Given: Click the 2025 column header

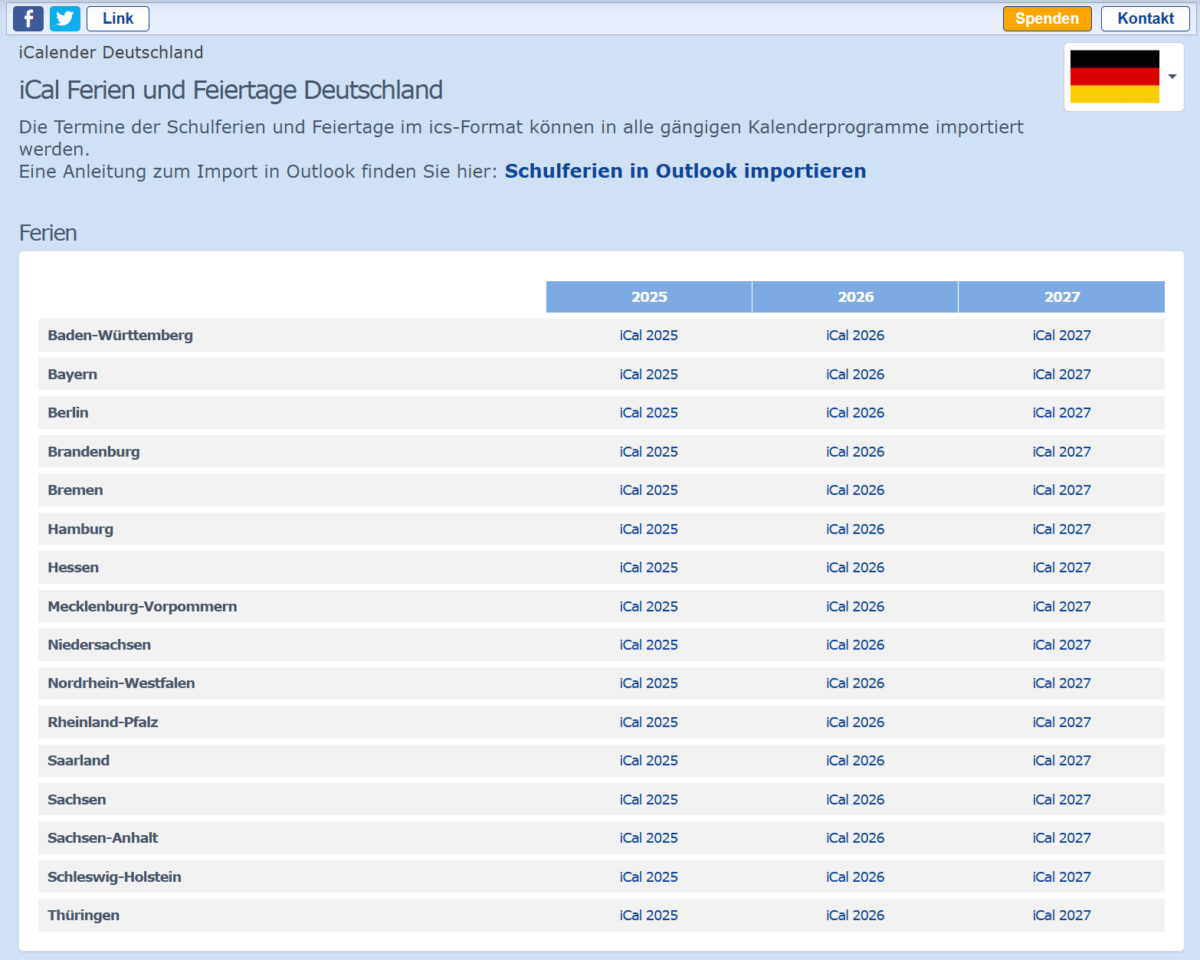Looking at the screenshot, I should (x=649, y=297).
